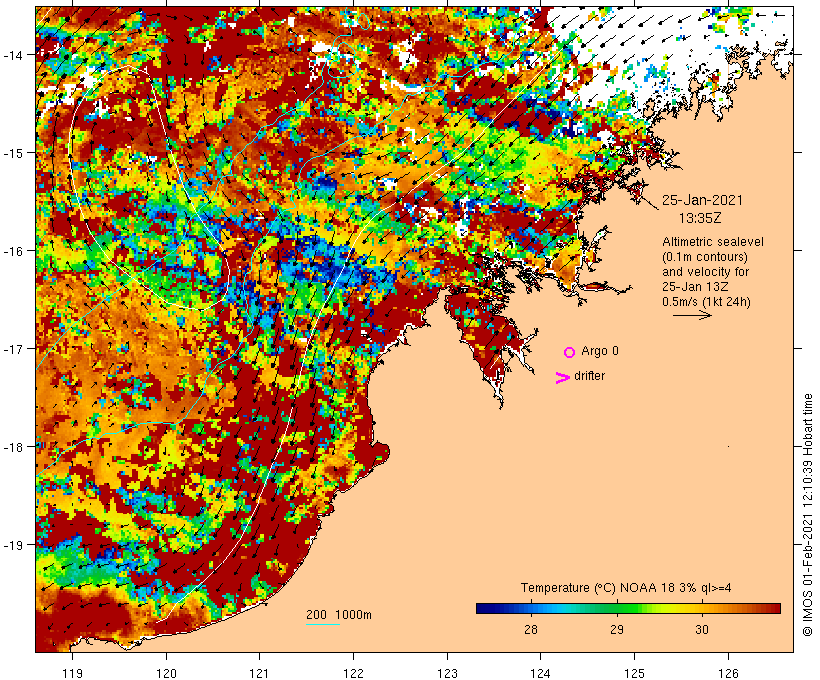Click latitude label -16
820x680 pixels.
point(12,251)
